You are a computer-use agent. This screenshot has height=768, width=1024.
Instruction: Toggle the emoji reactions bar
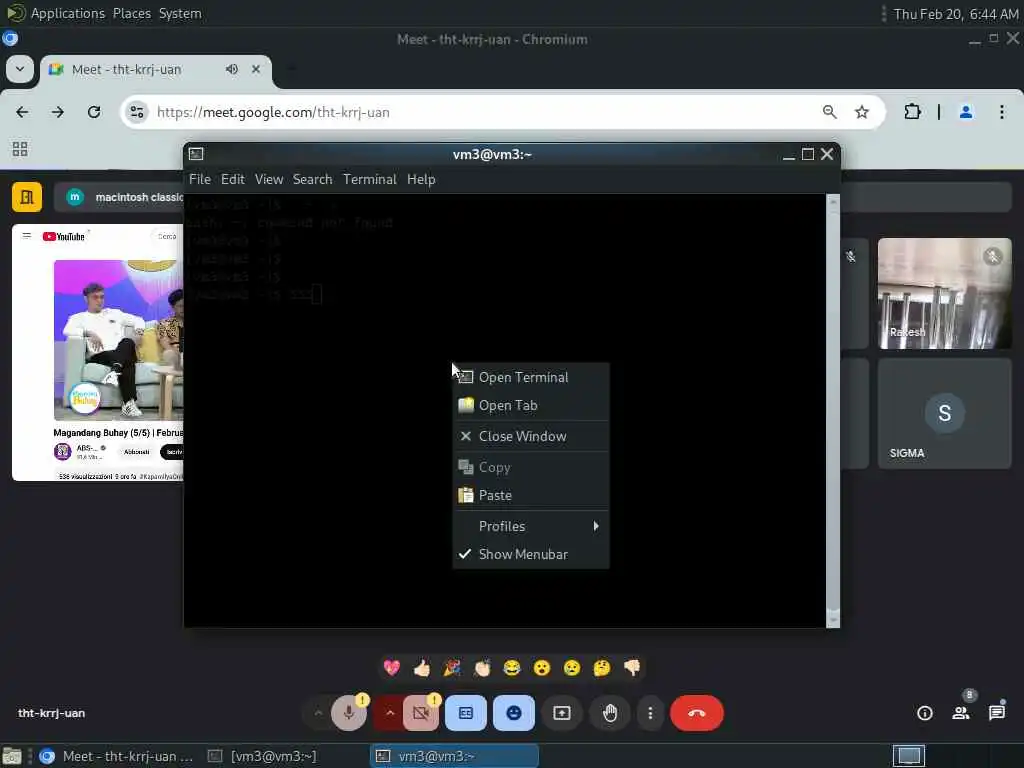tap(514, 713)
